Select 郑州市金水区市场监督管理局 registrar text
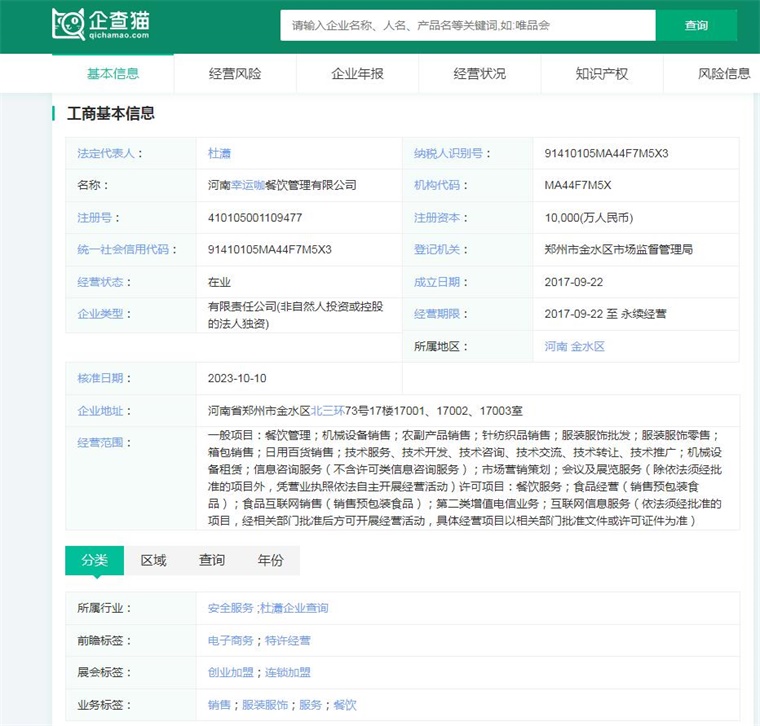The height and width of the screenshot is (726, 760). pos(618,250)
